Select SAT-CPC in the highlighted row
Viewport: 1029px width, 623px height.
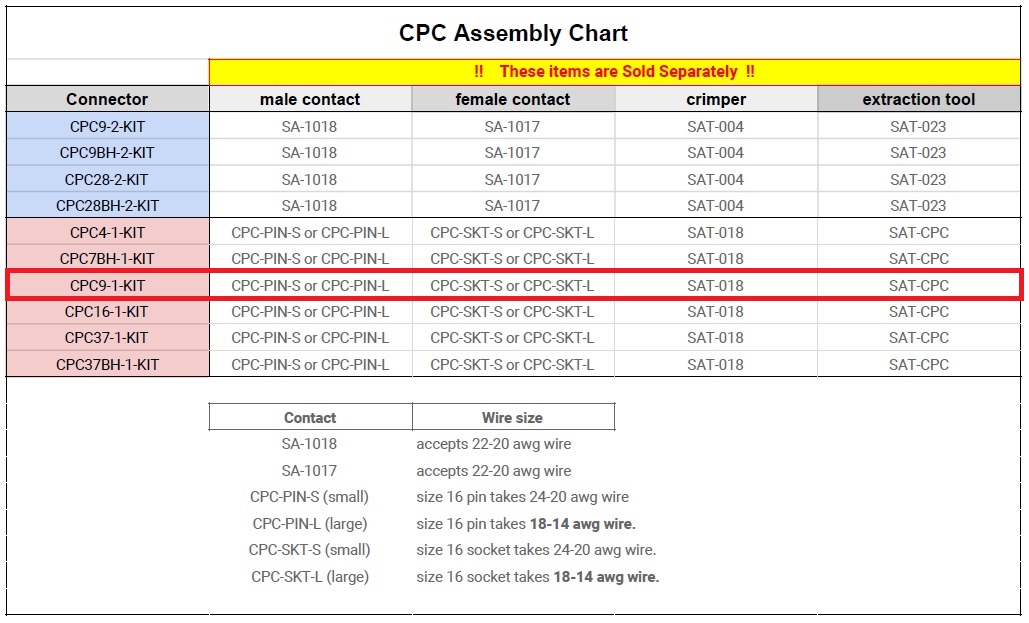919,286
